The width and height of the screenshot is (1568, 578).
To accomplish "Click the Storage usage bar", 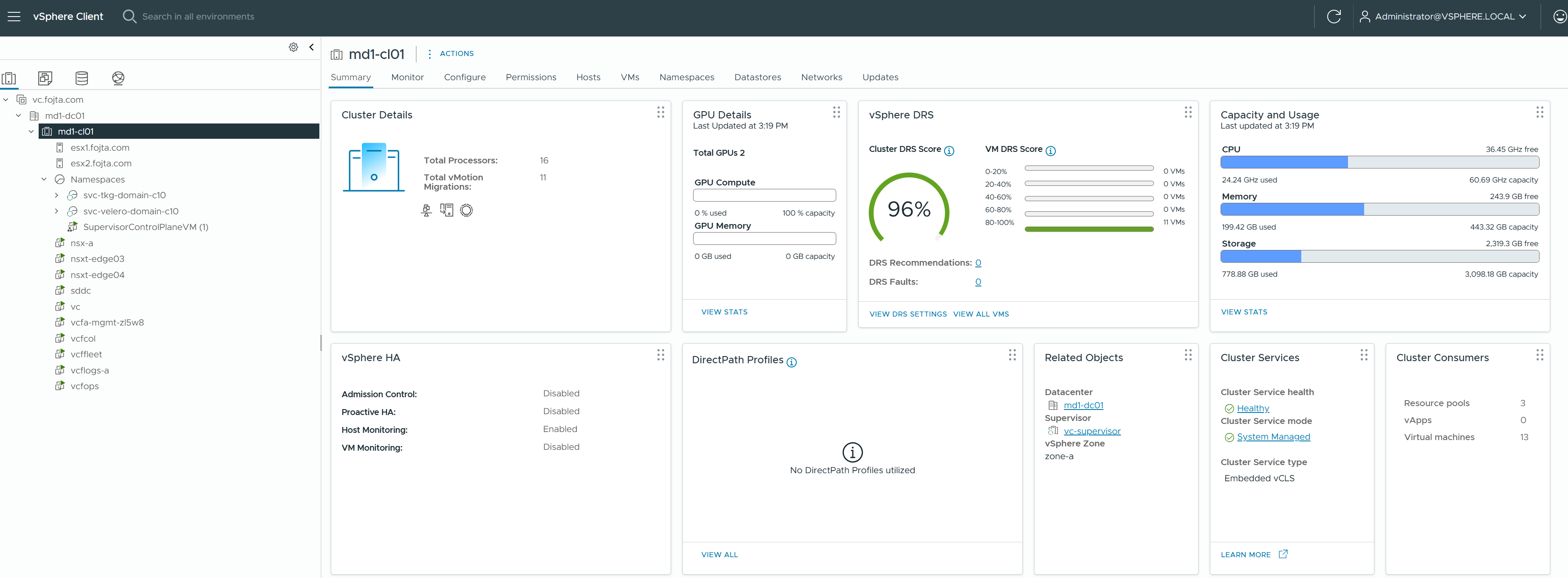I will 1379,257.
